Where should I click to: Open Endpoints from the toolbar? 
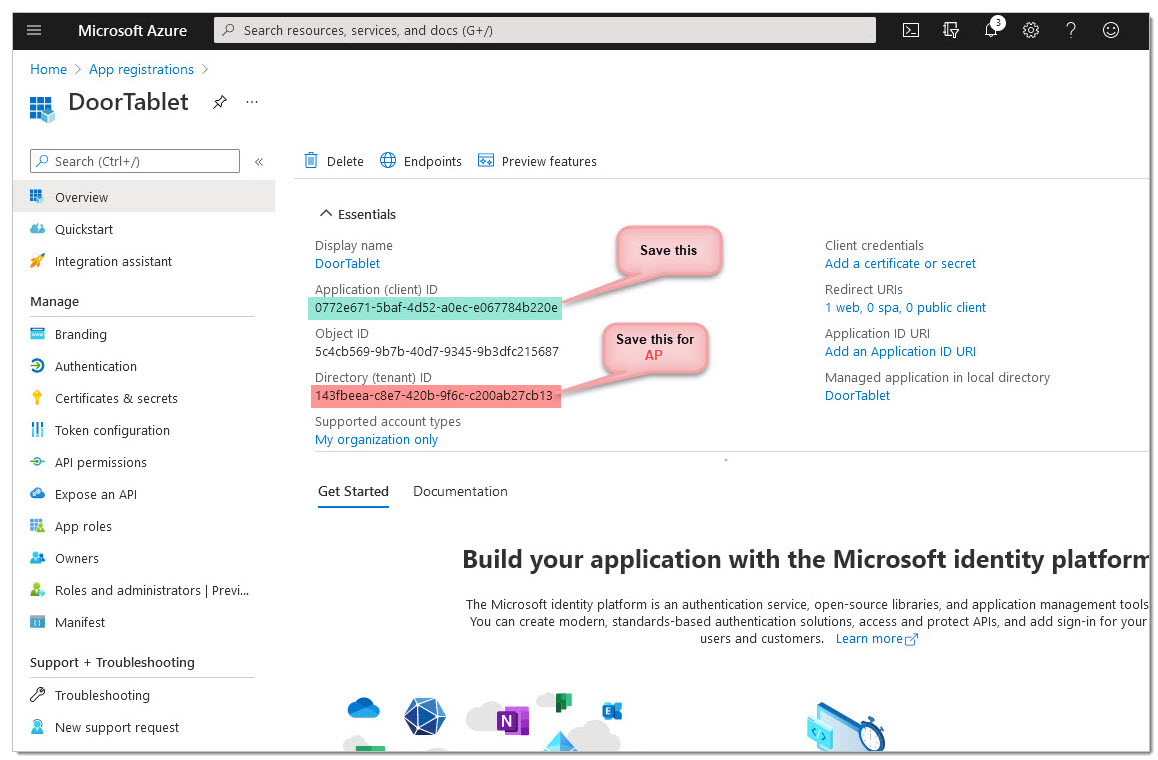(x=421, y=161)
